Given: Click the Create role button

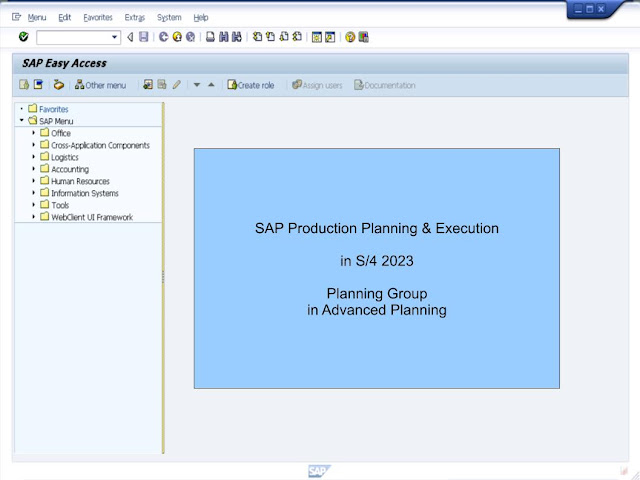Looking at the screenshot, I should point(251,85).
